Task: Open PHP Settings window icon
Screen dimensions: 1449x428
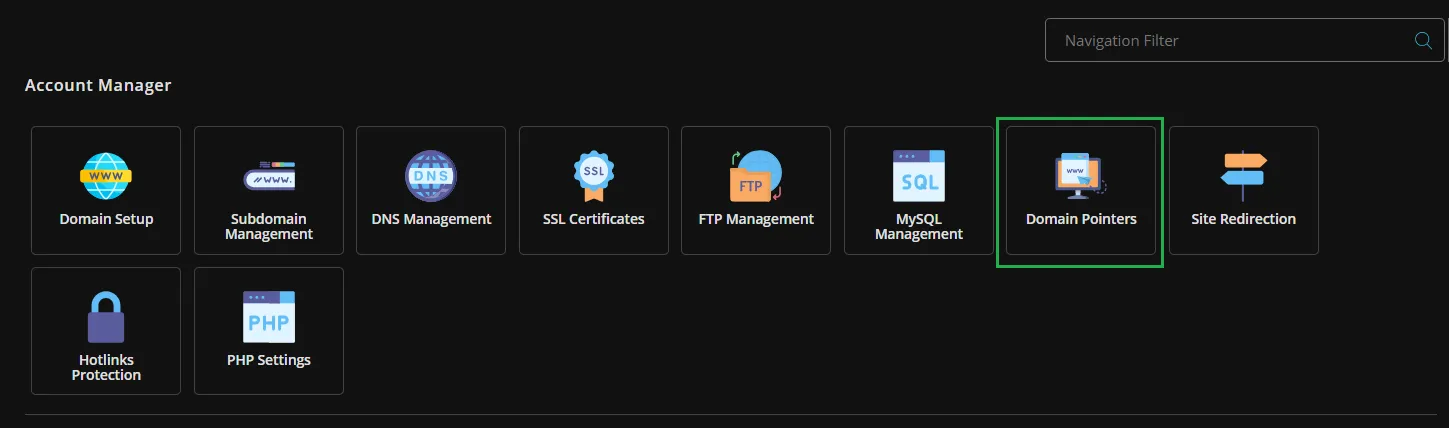Action: (269, 317)
